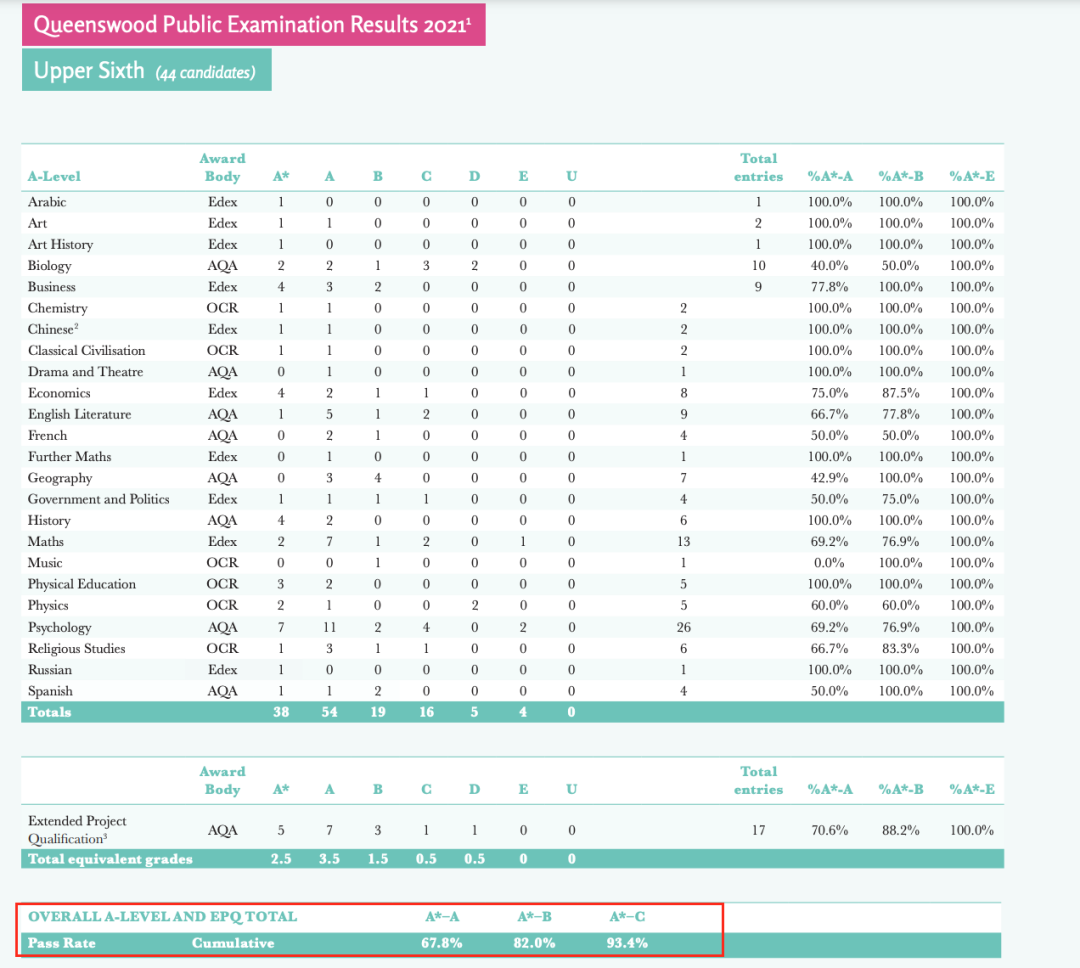Click the Extended Project Qualification label
Image resolution: width=1080 pixels, height=968 pixels.
pyautogui.click(x=77, y=830)
